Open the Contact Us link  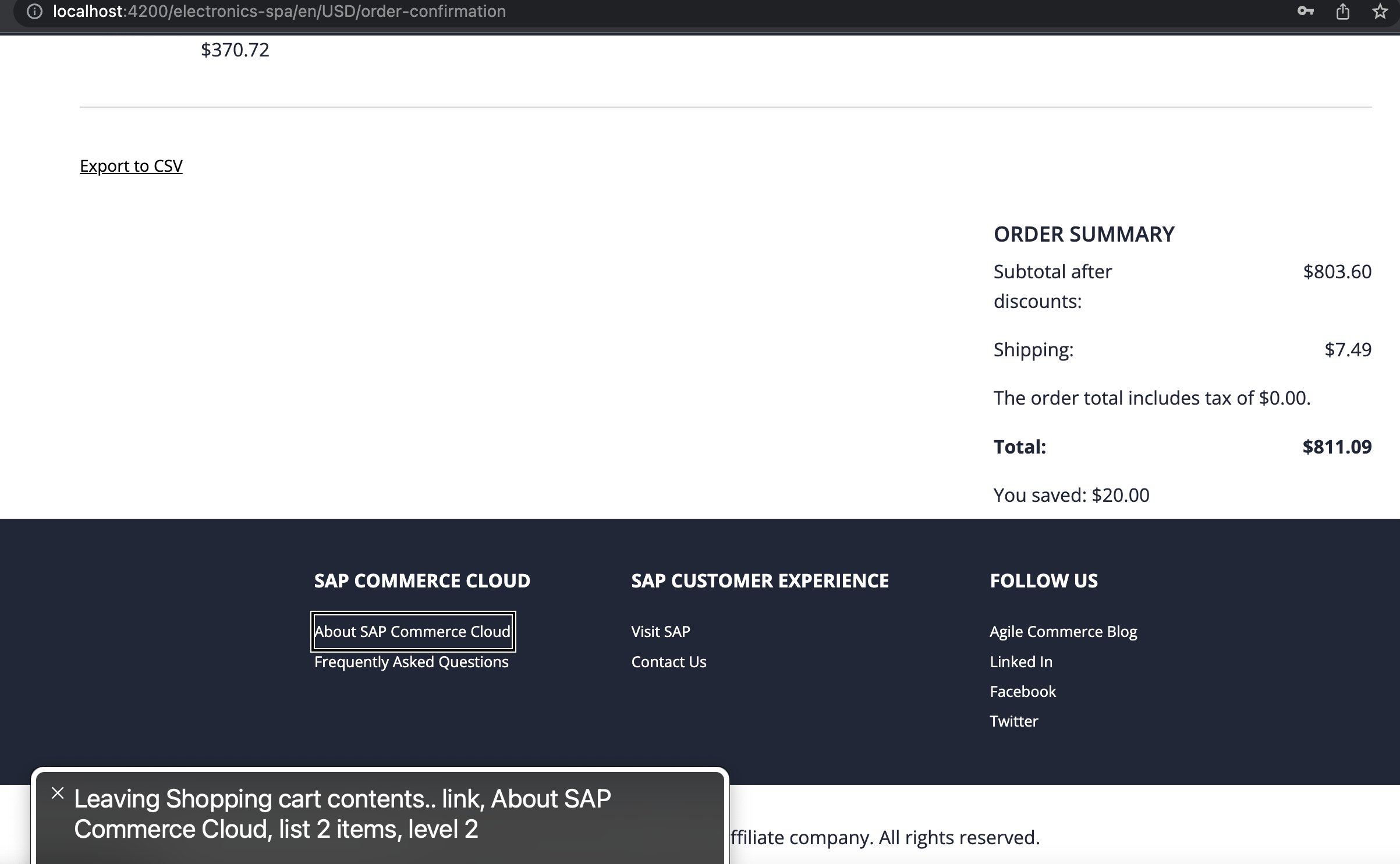(669, 661)
